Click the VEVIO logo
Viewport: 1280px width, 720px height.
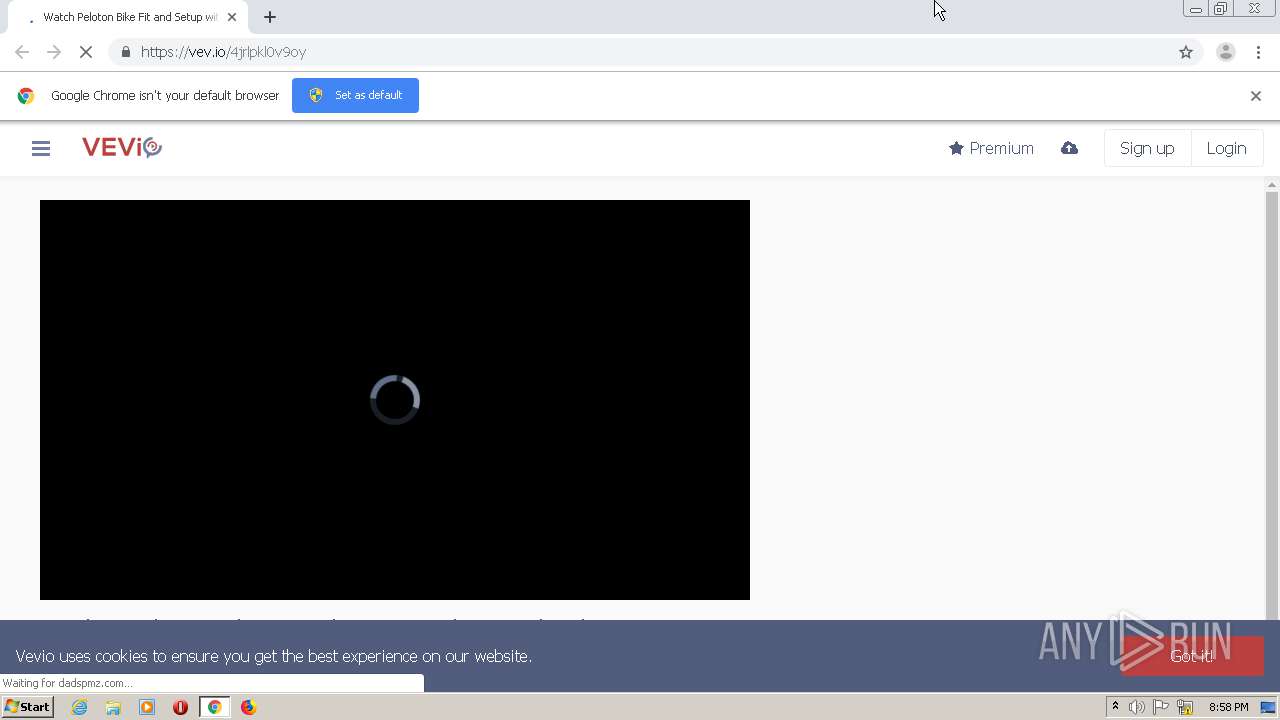tap(122, 148)
